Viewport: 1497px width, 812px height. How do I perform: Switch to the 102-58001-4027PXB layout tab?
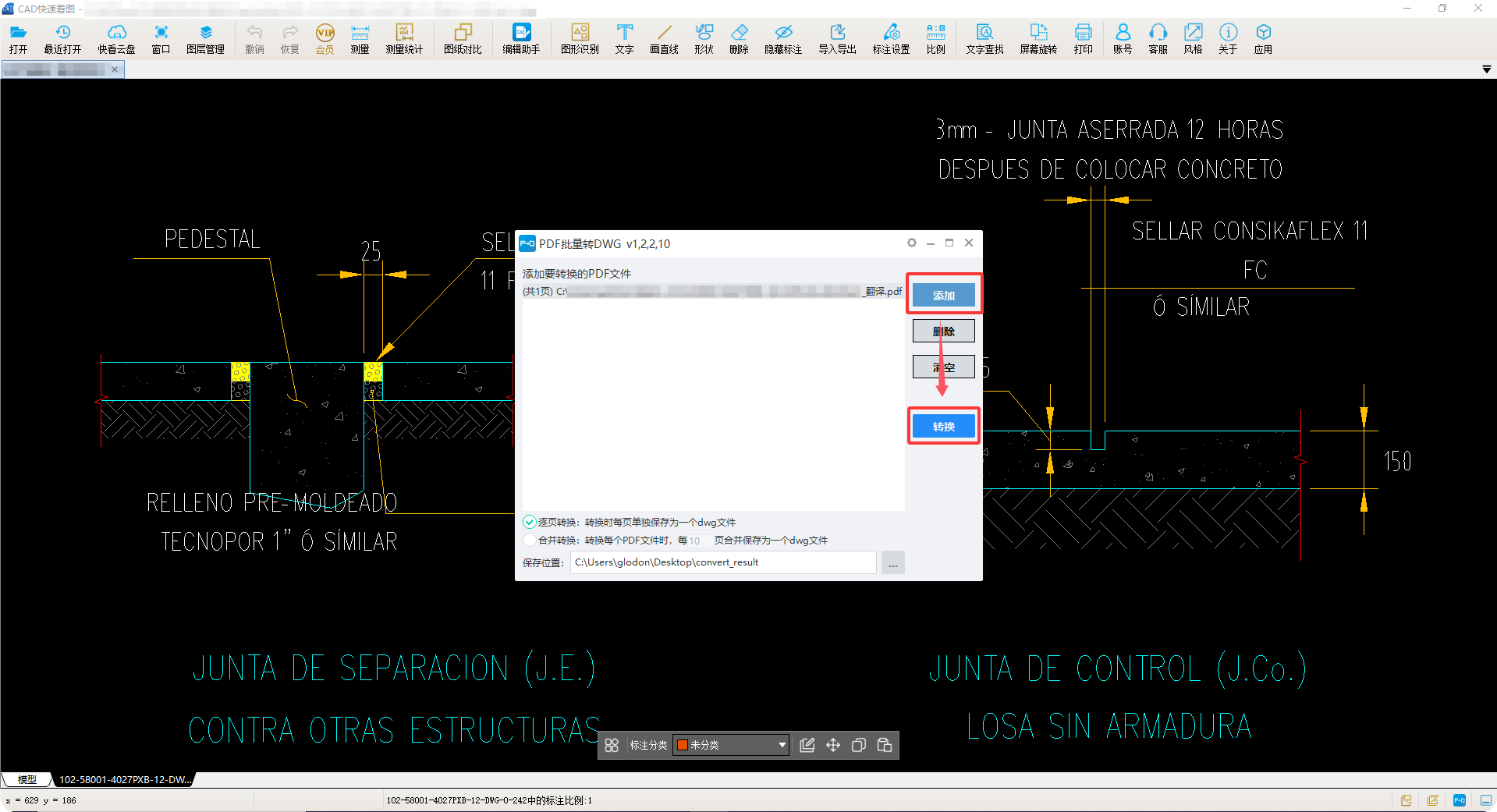pyautogui.click(x=125, y=779)
